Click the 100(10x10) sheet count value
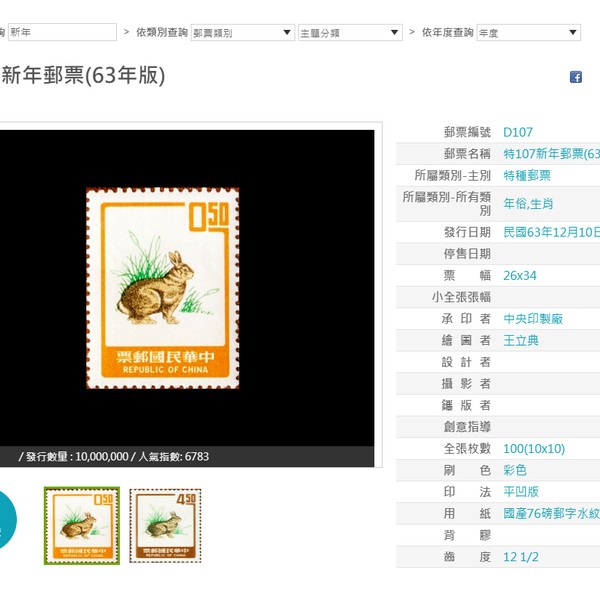Viewport: 600px width, 600px height. coord(534,448)
